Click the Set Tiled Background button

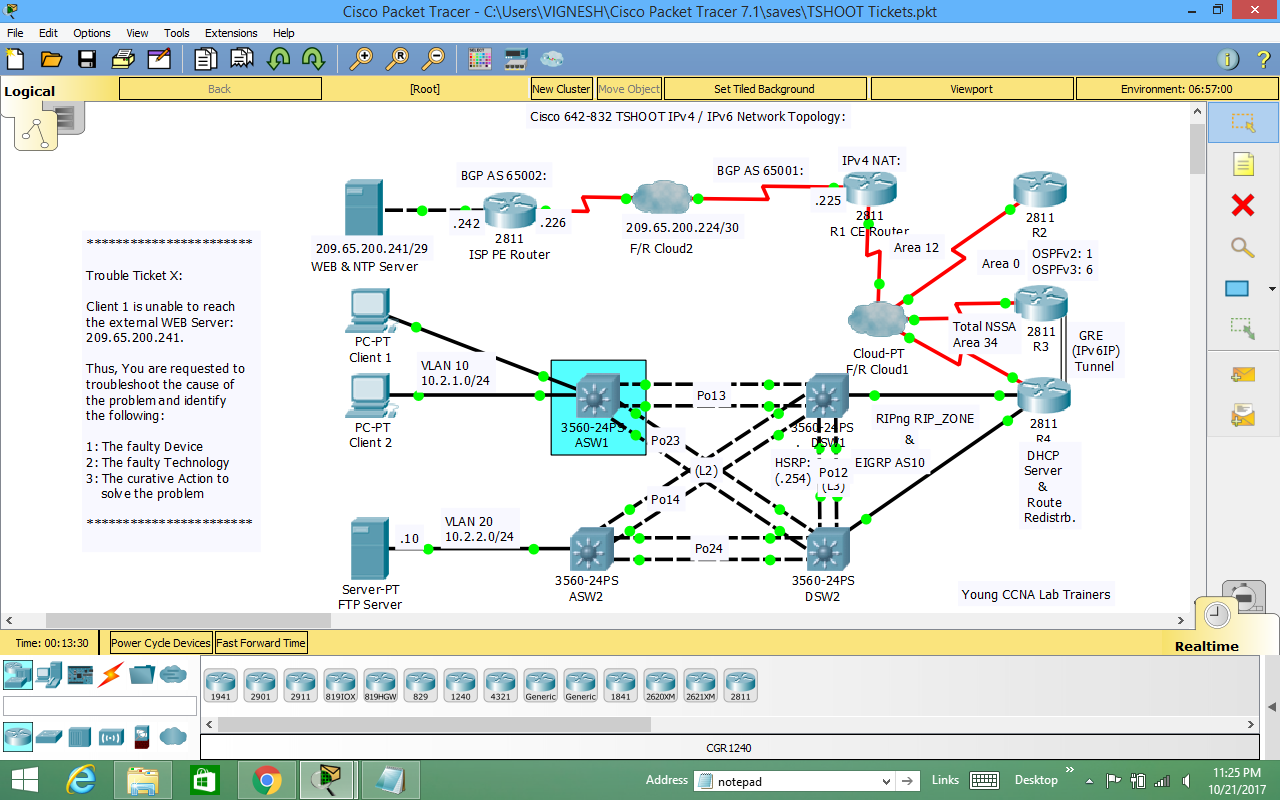tap(765, 88)
